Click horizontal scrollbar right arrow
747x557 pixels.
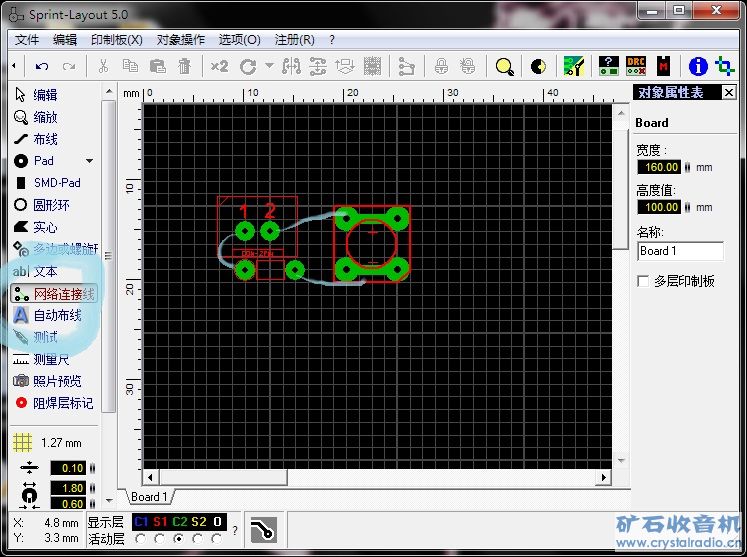[604, 477]
